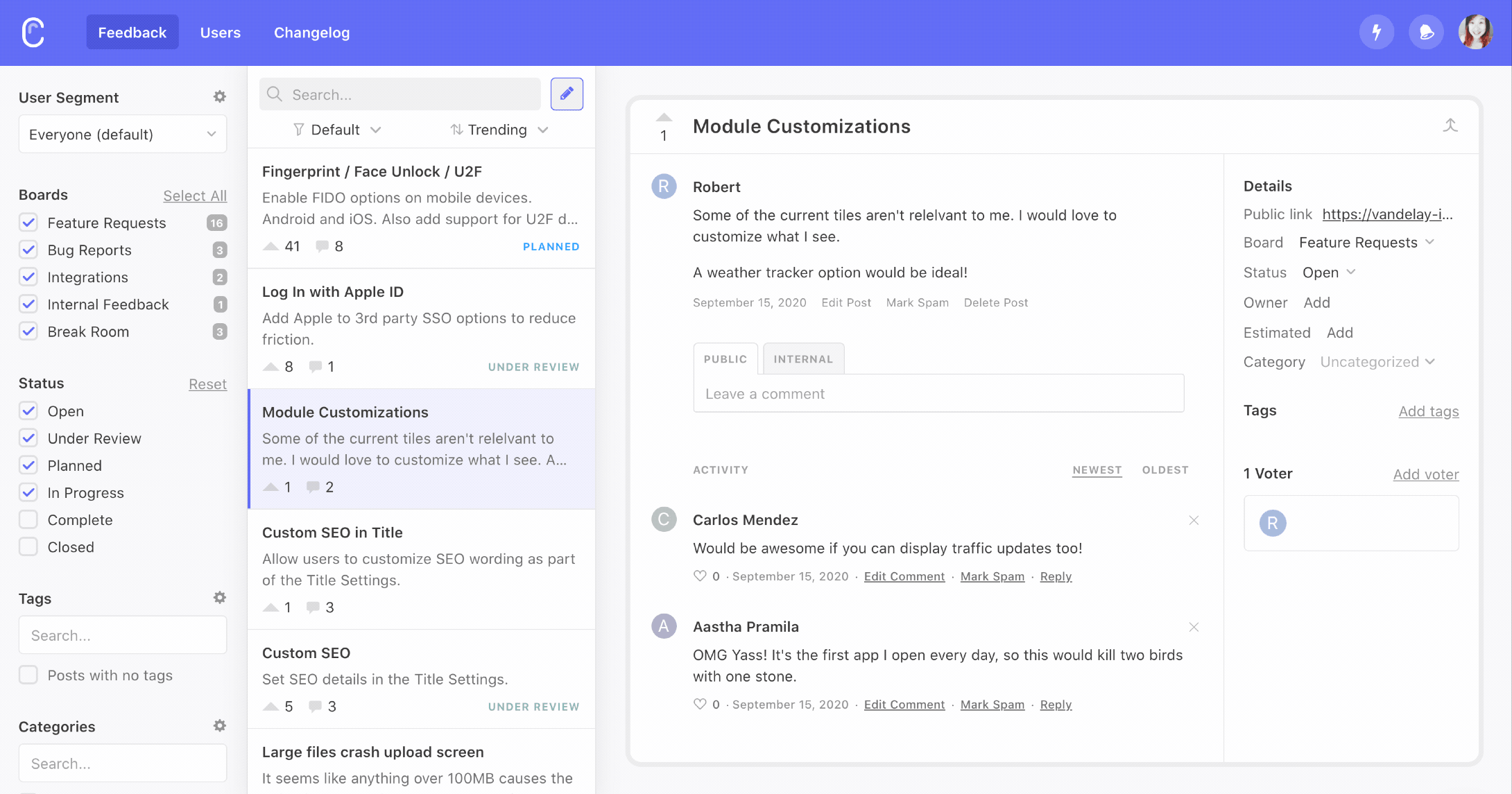
Task: Click the Leave a comment field
Action: pyautogui.click(x=938, y=393)
